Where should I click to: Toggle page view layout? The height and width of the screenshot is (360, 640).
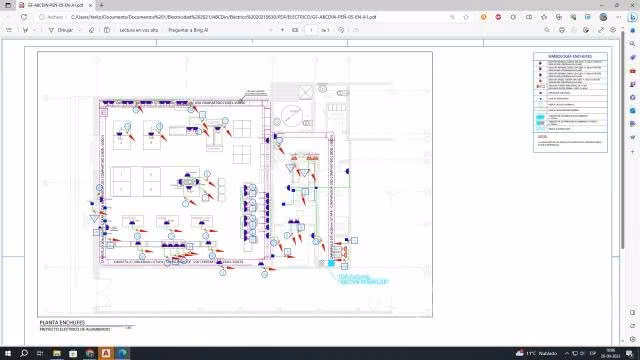pyautogui.click(x=107, y=30)
